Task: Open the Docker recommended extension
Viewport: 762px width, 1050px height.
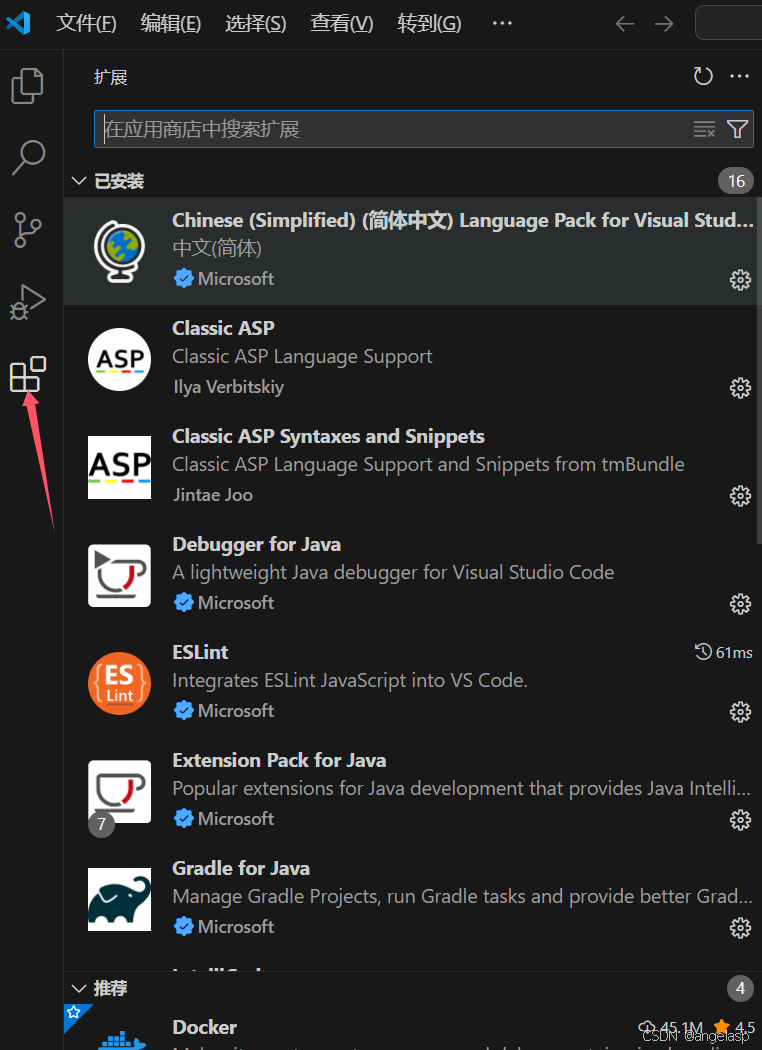Action: coord(205,1027)
